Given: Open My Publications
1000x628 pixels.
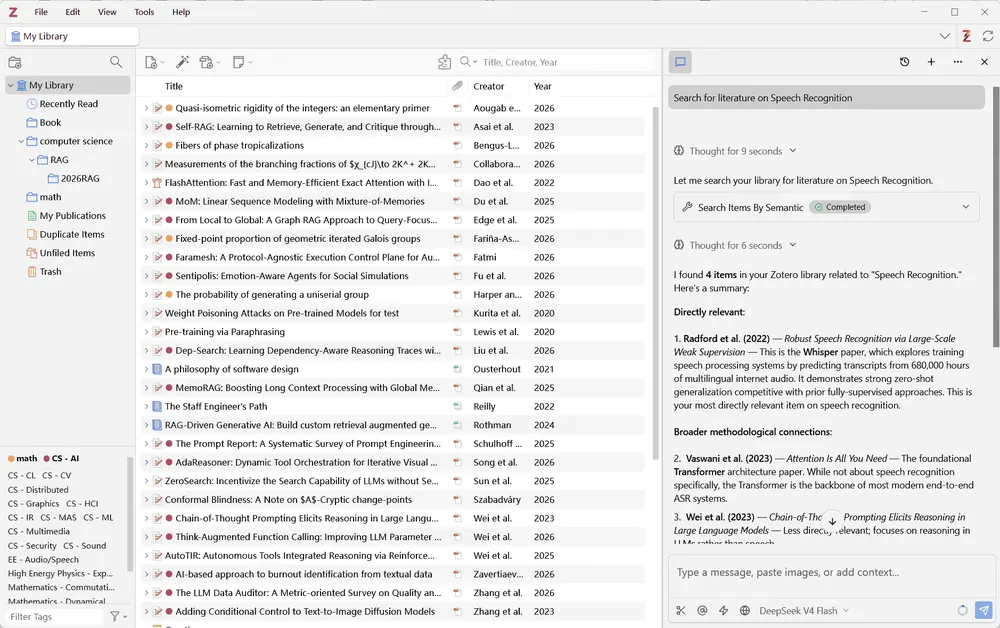Looking at the screenshot, I should 73,215.
